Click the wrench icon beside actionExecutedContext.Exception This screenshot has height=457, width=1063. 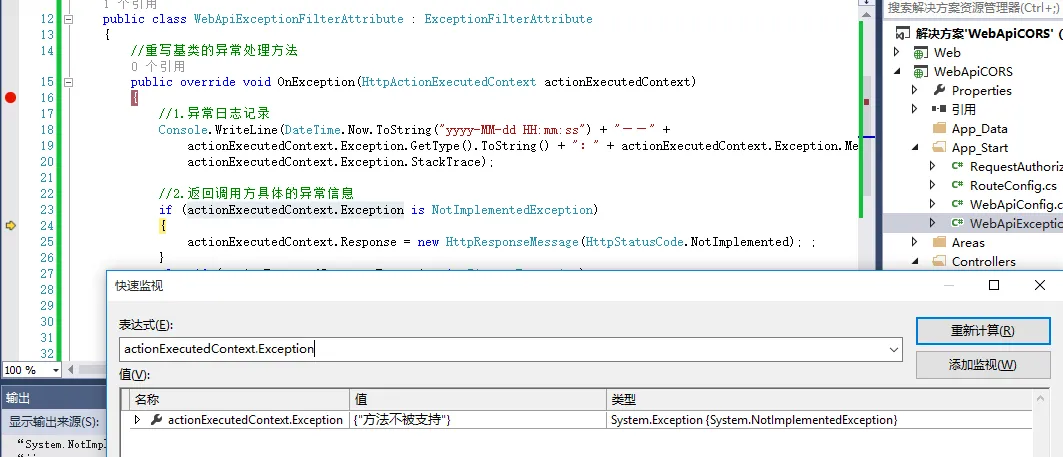156,420
